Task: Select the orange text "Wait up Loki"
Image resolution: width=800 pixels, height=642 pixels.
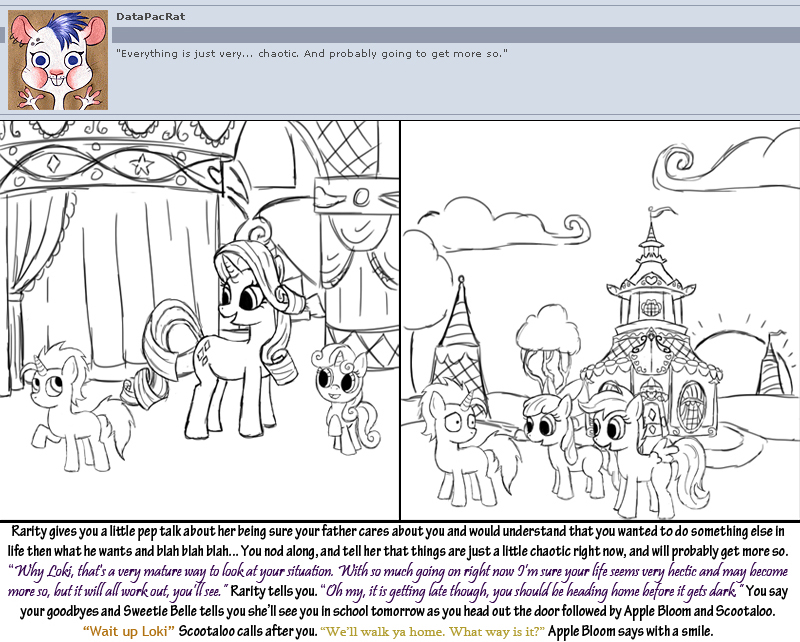Action: pos(129,631)
